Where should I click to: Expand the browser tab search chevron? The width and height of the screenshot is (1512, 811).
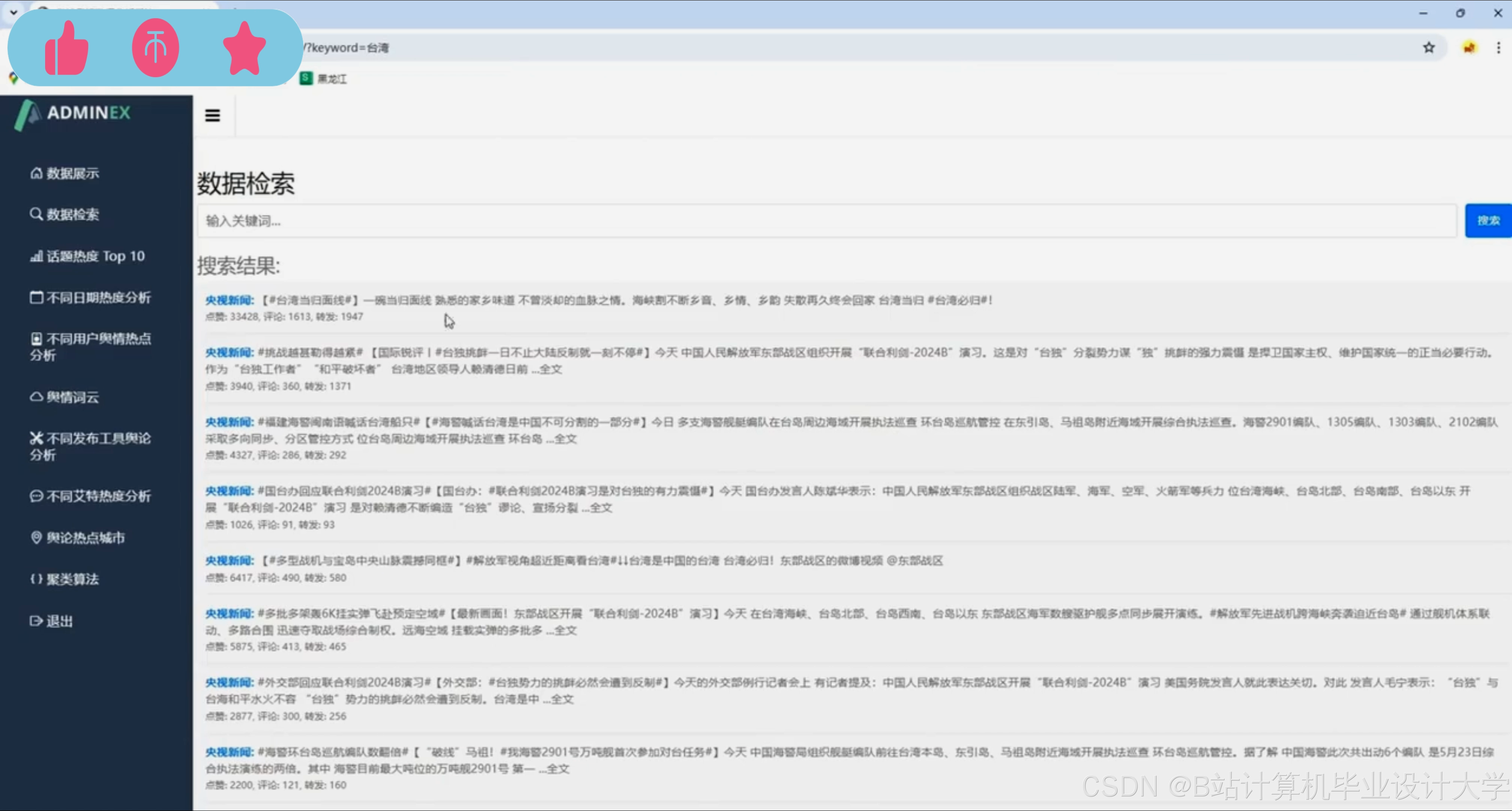(13, 12)
